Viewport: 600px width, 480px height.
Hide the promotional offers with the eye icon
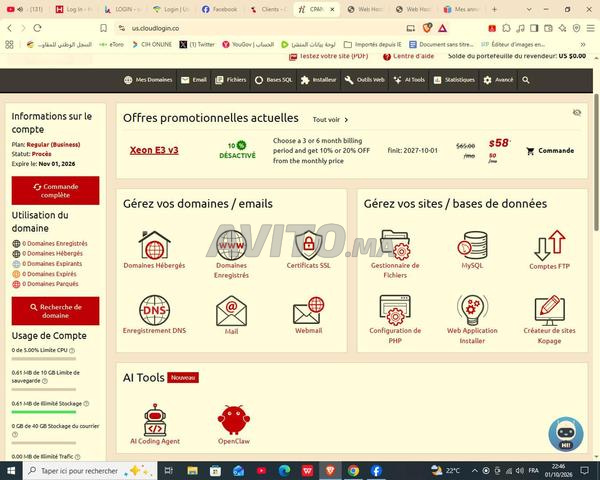577,113
